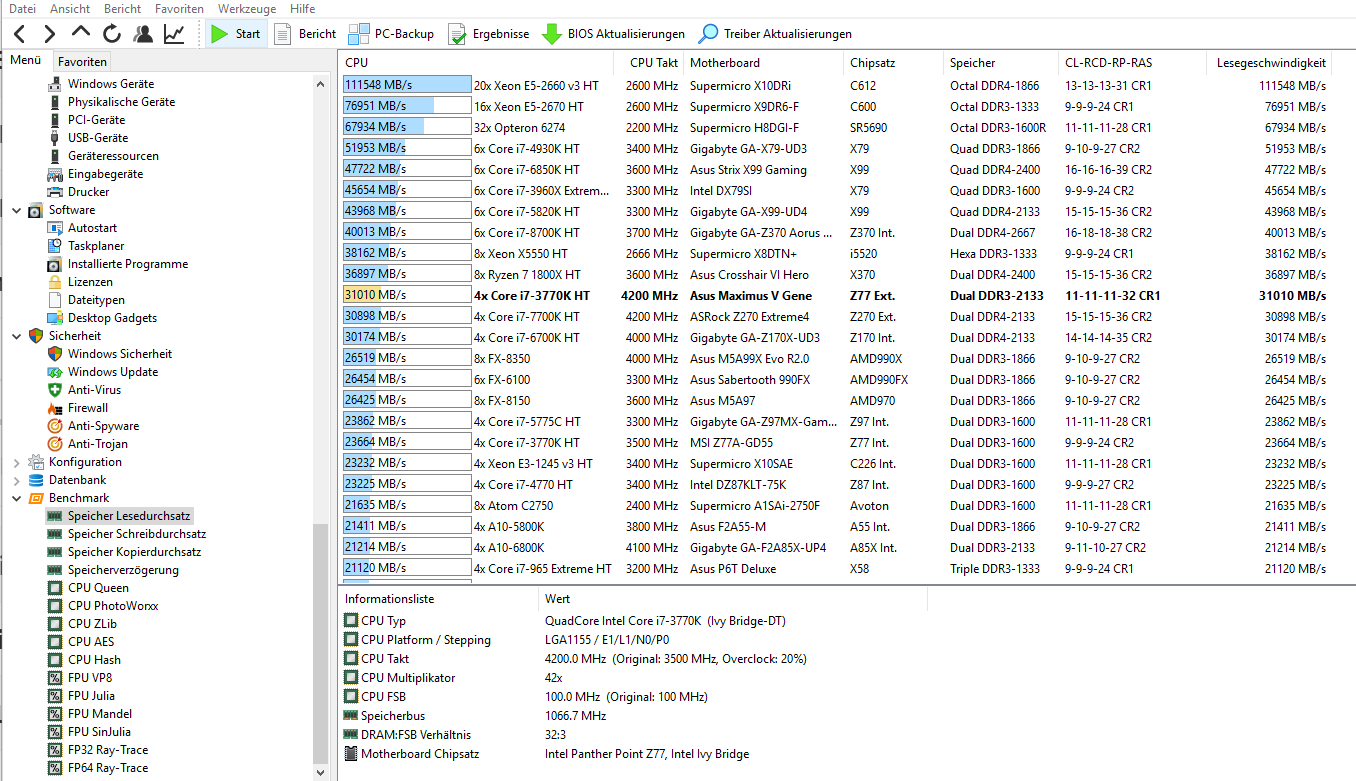Select PCI-Geräte icon
The width and height of the screenshot is (1356, 781).
(x=55, y=120)
